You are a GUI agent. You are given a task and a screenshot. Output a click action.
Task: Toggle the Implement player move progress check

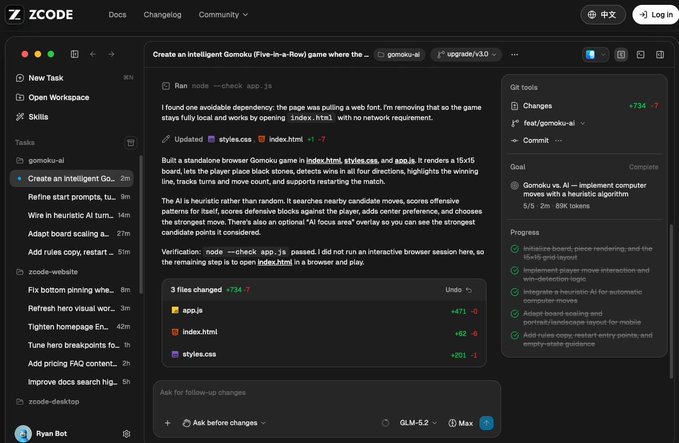click(x=514, y=271)
